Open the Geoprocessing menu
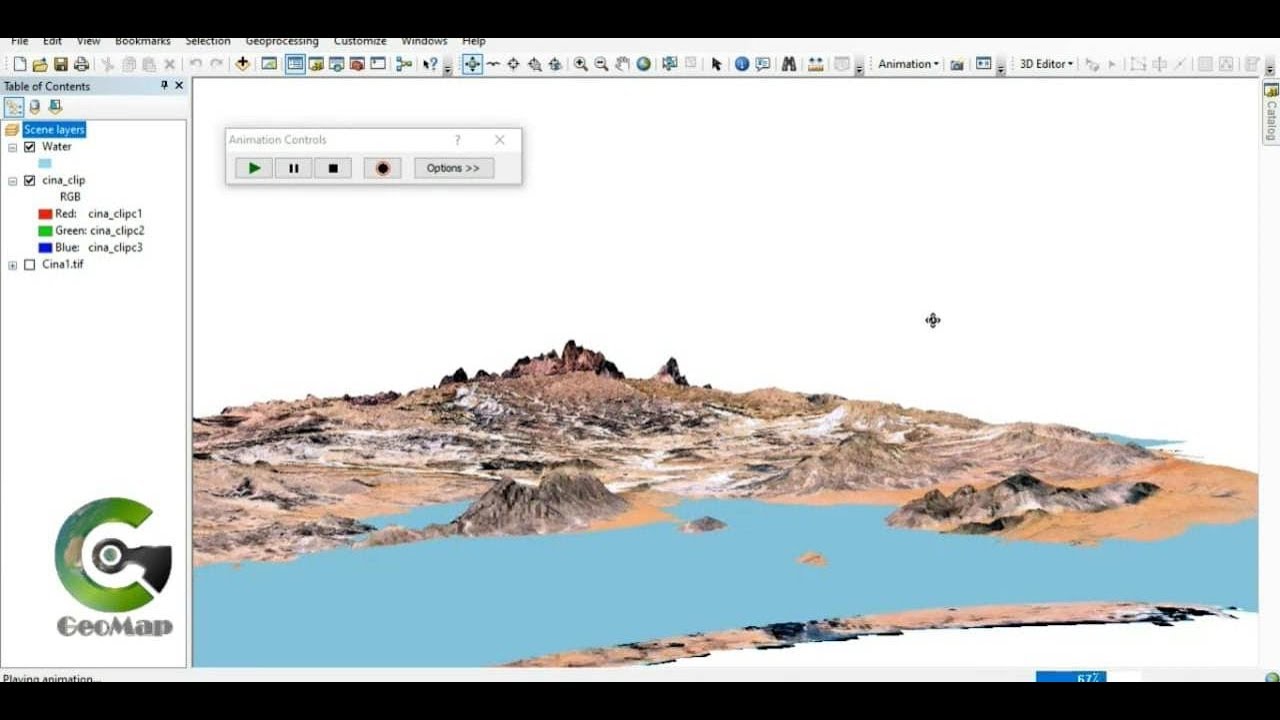The image size is (1280, 720). click(x=282, y=41)
